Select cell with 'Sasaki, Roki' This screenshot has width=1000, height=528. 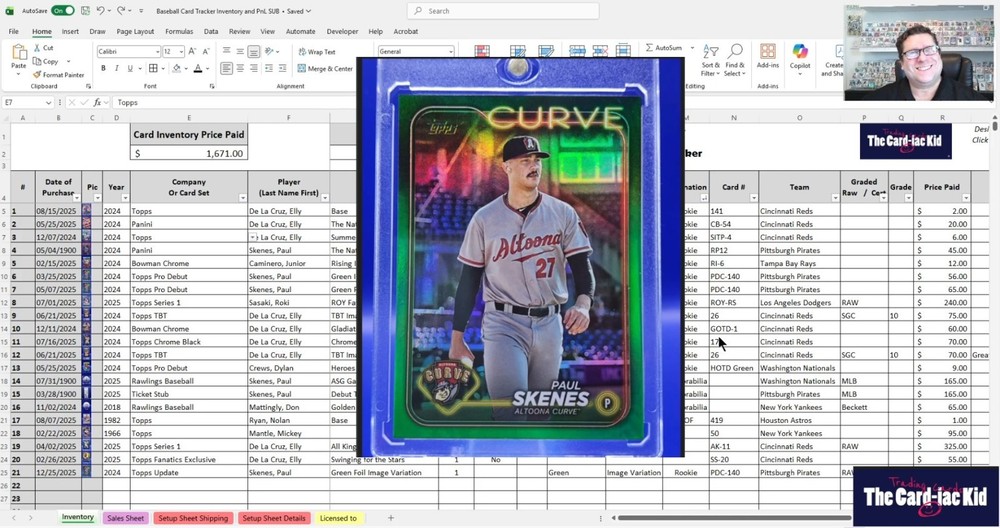point(288,302)
